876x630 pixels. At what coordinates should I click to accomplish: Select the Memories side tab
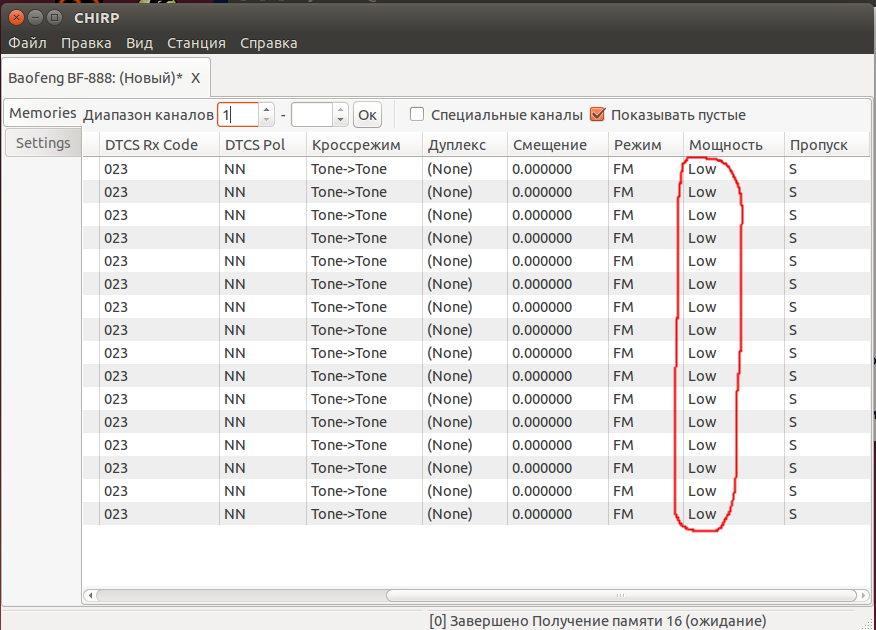[x=43, y=113]
